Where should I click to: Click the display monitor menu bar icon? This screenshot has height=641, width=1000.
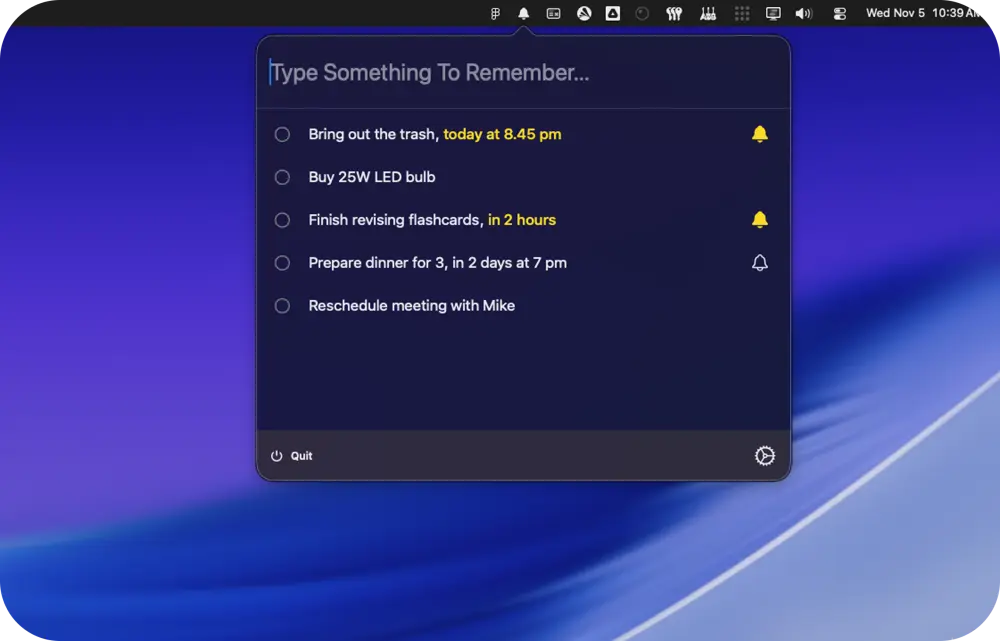click(773, 13)
